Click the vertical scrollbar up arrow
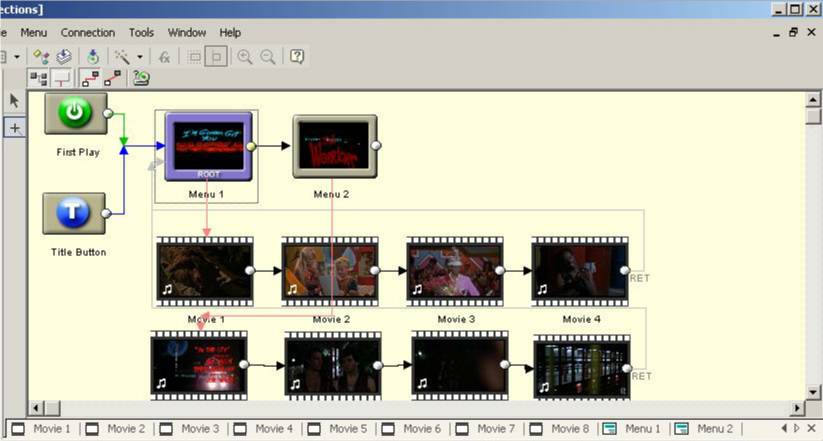 point(813,99)
